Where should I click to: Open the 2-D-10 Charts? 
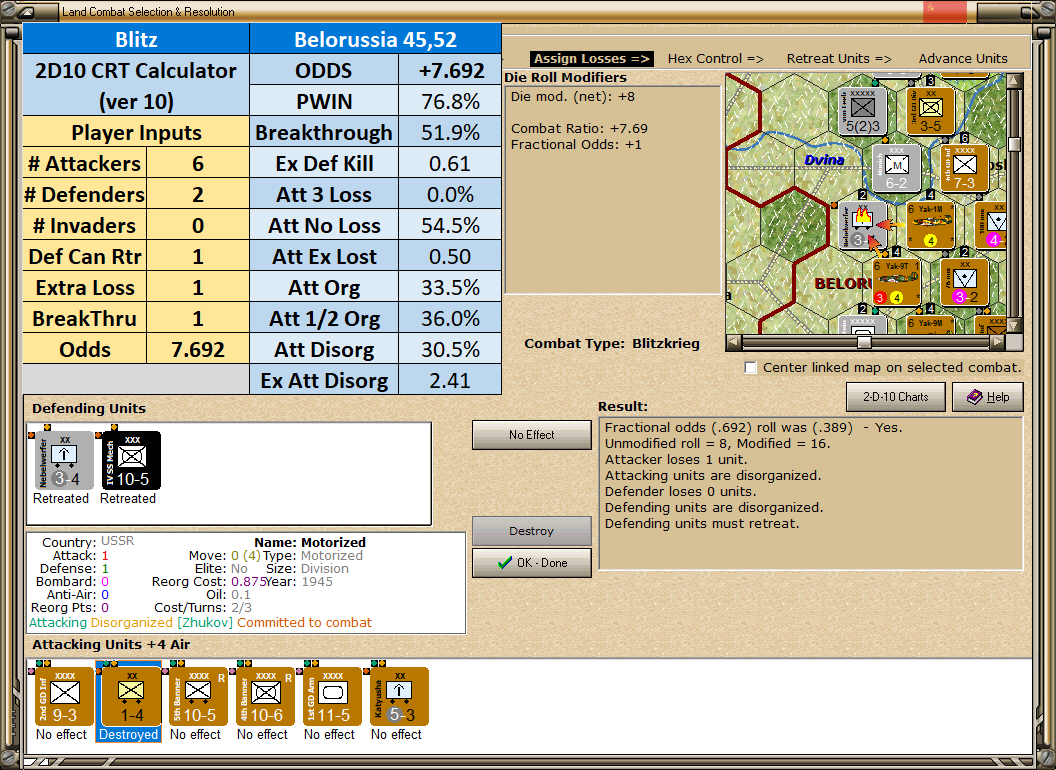896,397
